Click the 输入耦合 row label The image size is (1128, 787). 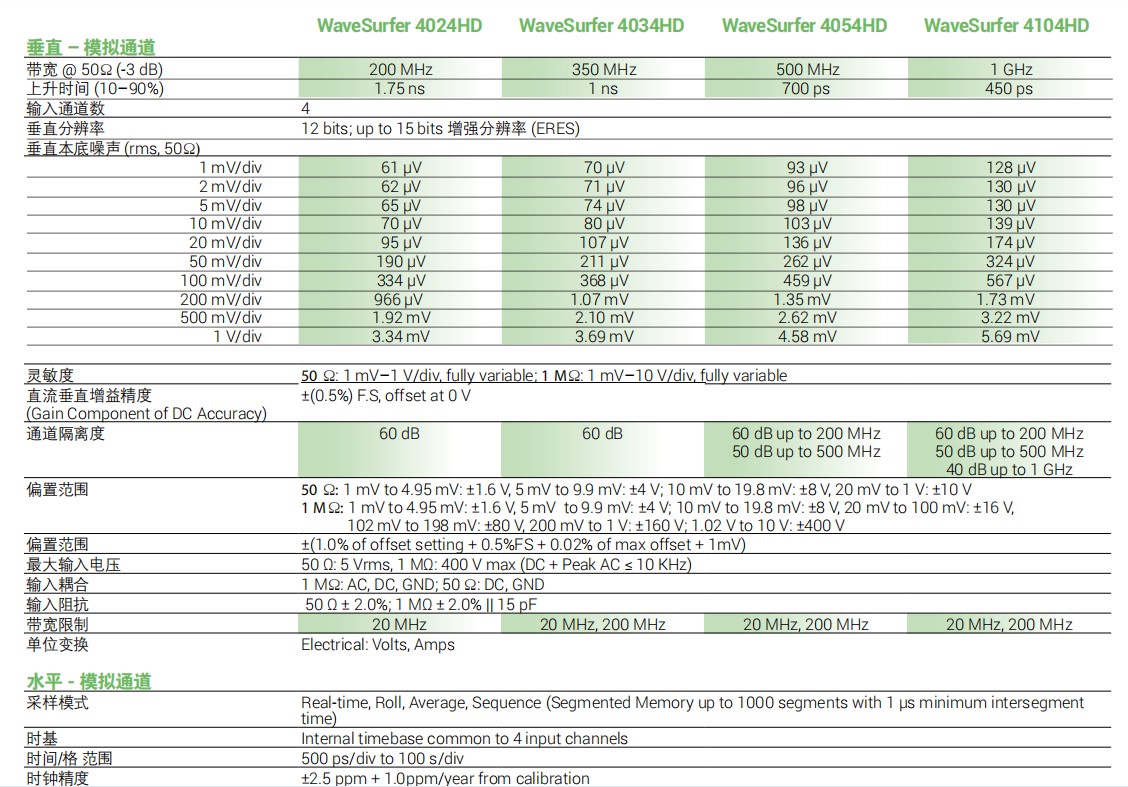[58, 585]
